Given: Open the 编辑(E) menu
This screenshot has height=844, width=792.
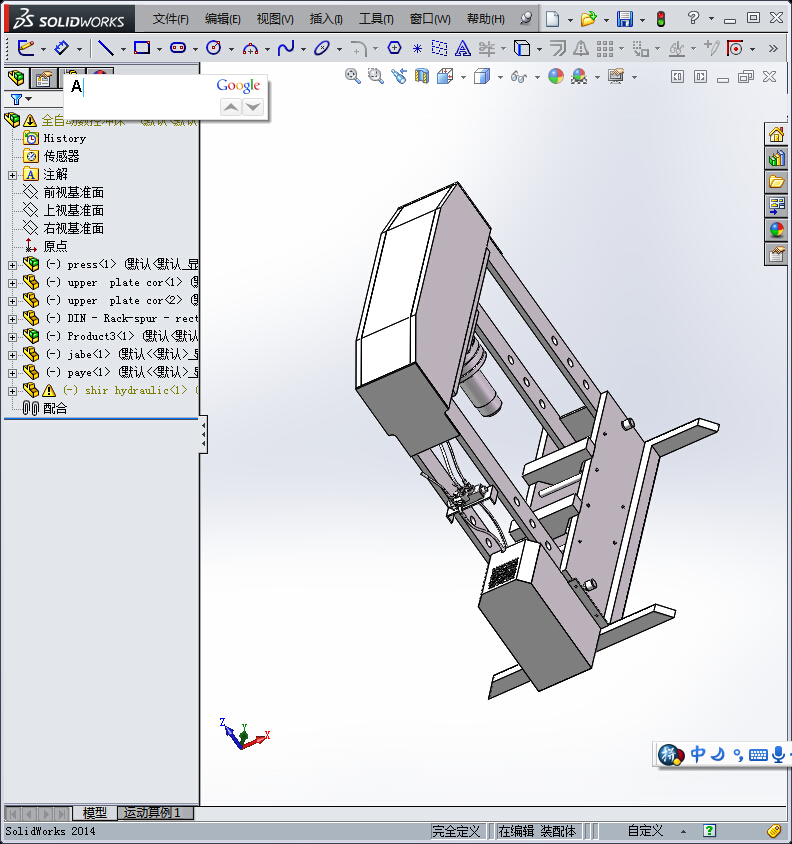Looking at the screenshot, I should click(x=222, y=19).
